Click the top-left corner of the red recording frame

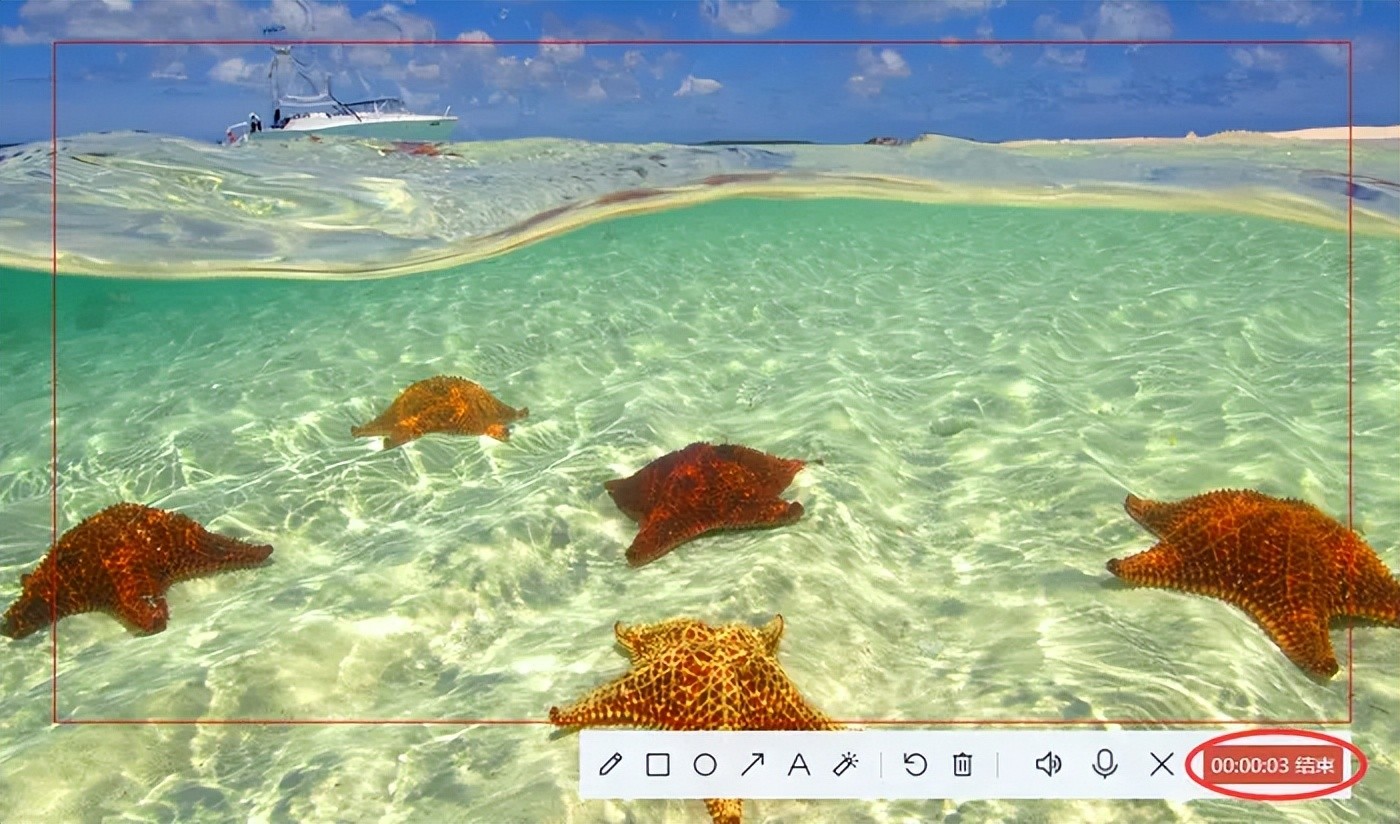point(55,43)
